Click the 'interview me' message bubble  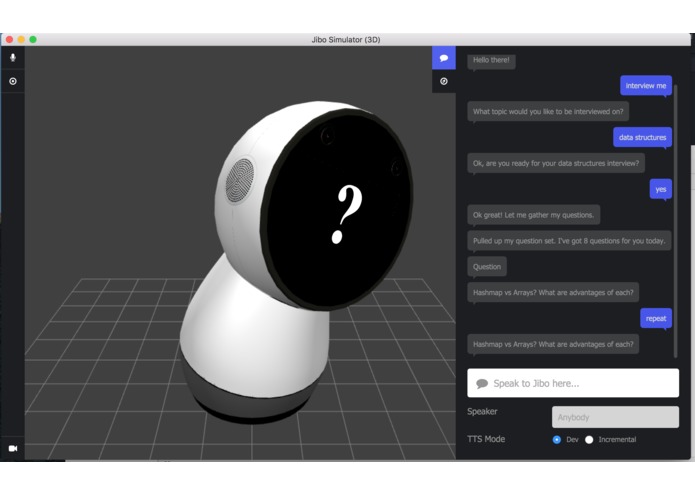click(x=646, y=86)
